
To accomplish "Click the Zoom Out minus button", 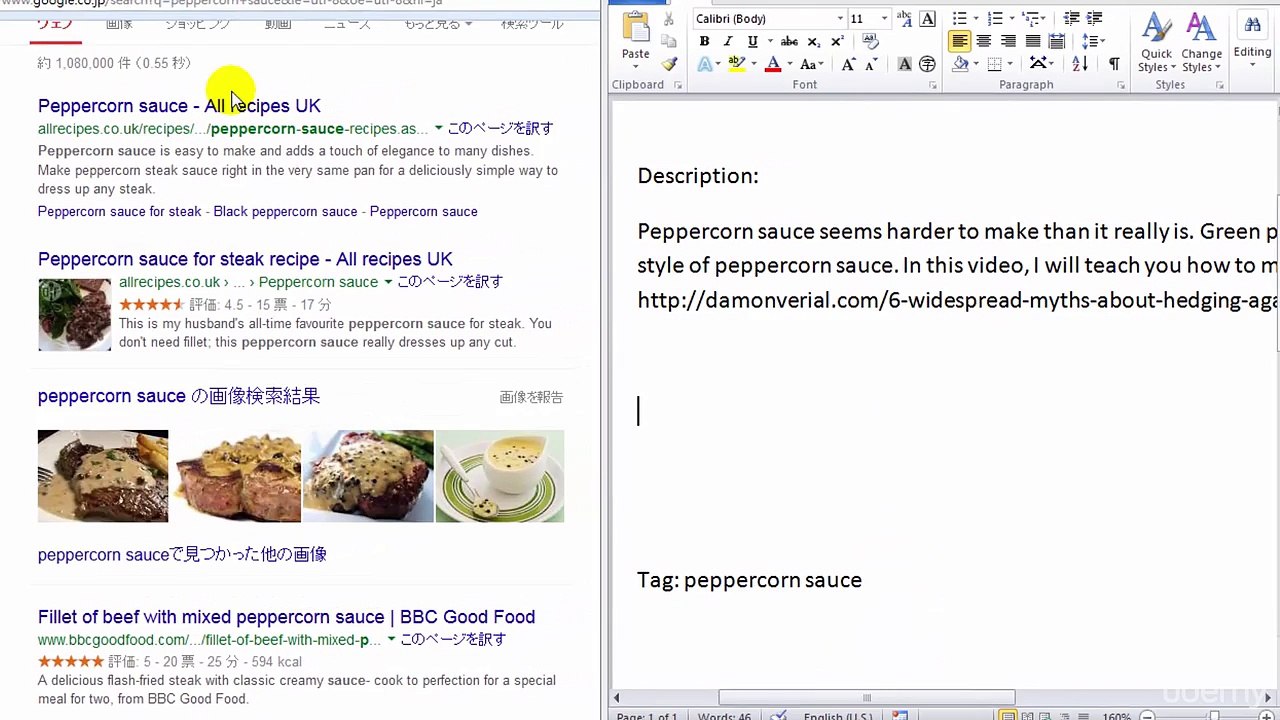I will coord(1148,717).
